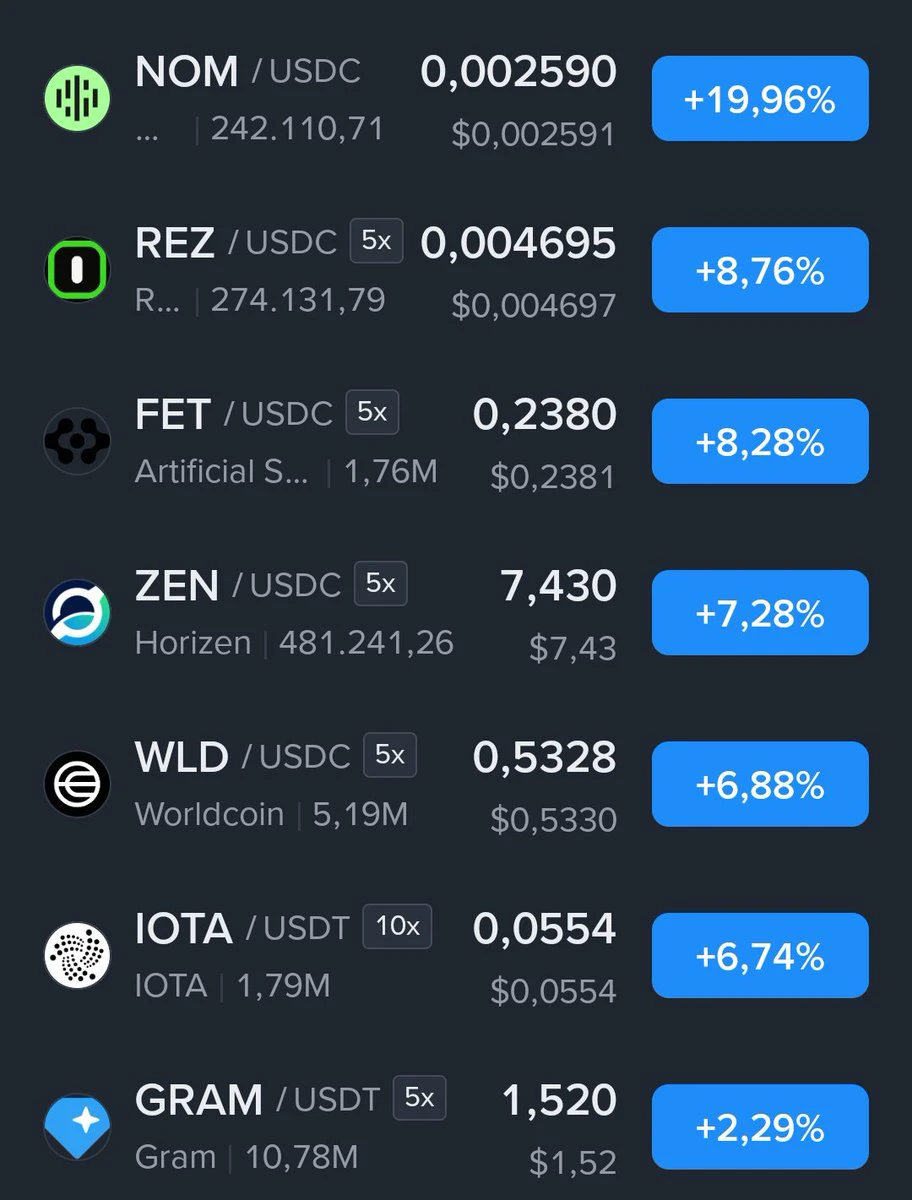Tap the +8,28% FET change button
This screenshot has height=1200, width=912.
tap(760, 441)
